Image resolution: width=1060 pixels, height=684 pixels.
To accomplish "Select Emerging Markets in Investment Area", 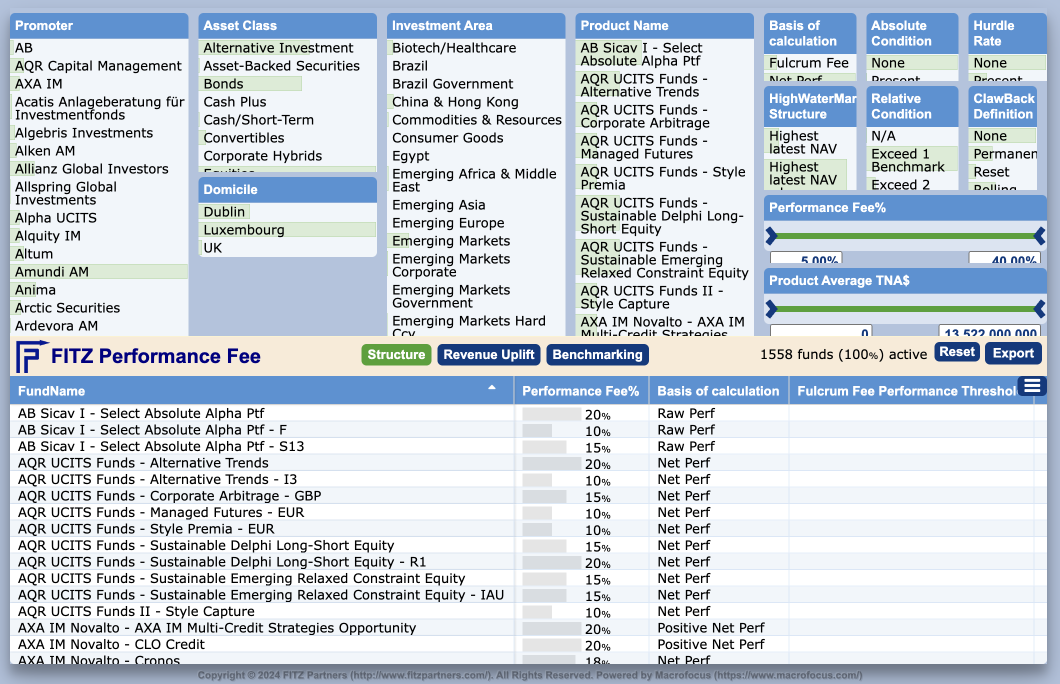I will (x=451, y=241).
